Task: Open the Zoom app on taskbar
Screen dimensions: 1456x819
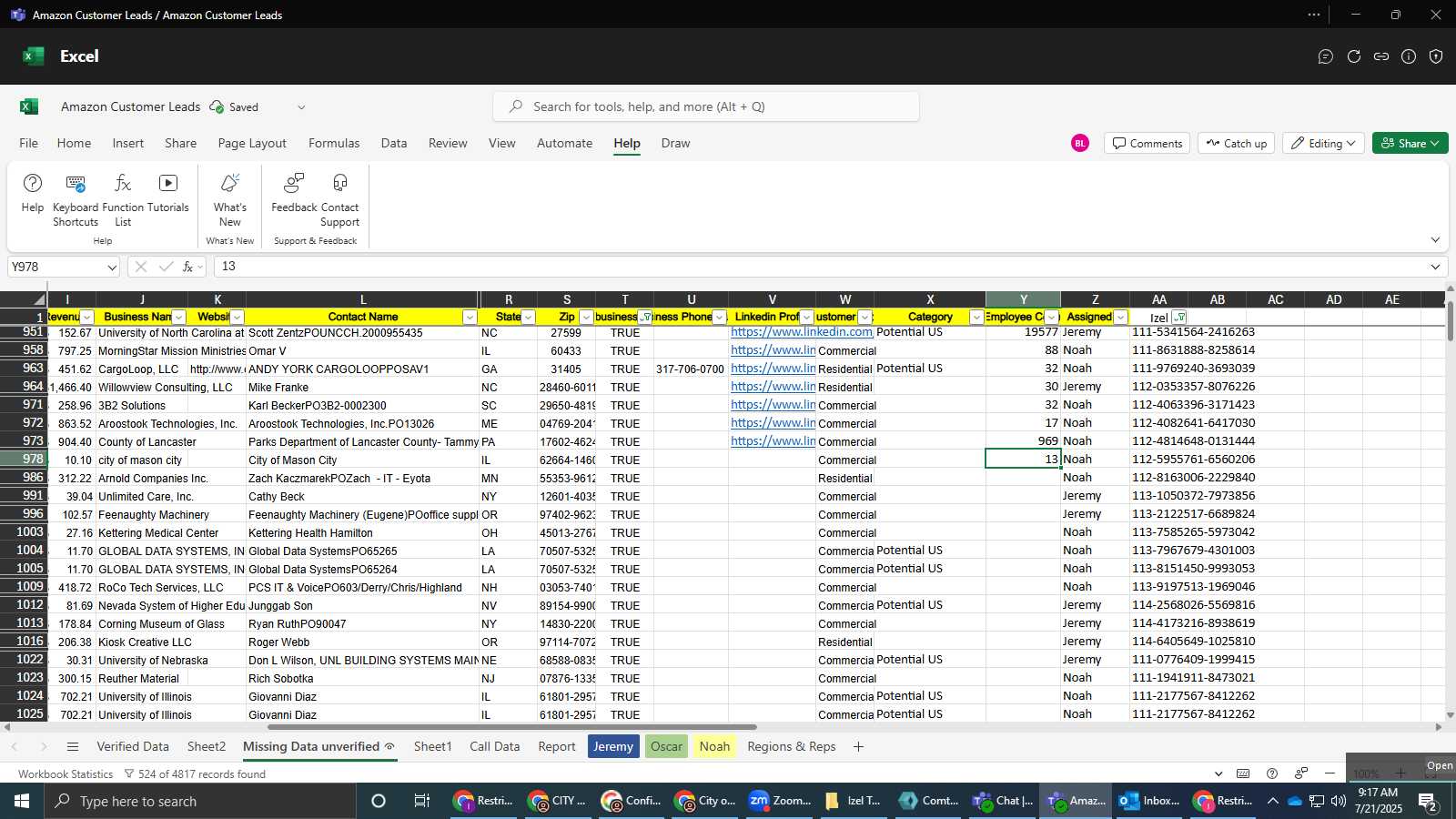Action: click(778, 801)
